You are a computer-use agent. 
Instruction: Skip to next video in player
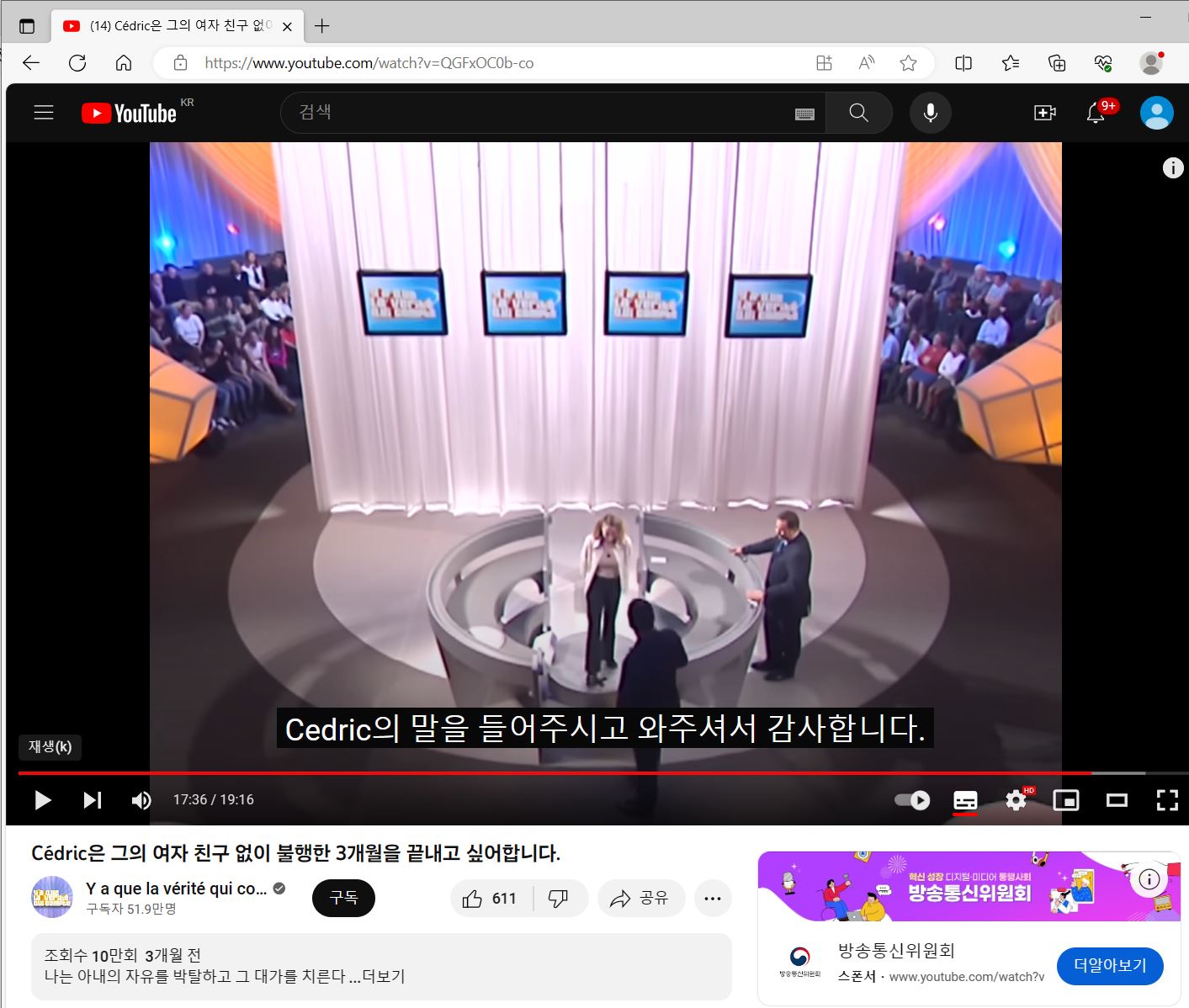click(x=93, y=800)
